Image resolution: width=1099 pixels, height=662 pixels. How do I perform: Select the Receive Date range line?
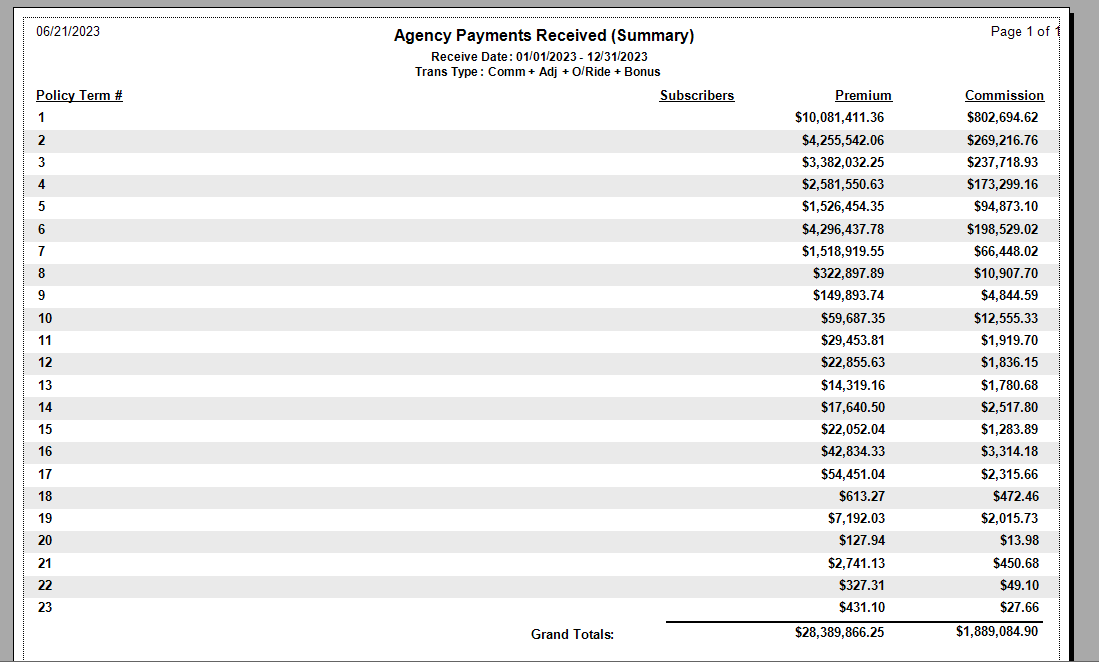pos(539,57)
